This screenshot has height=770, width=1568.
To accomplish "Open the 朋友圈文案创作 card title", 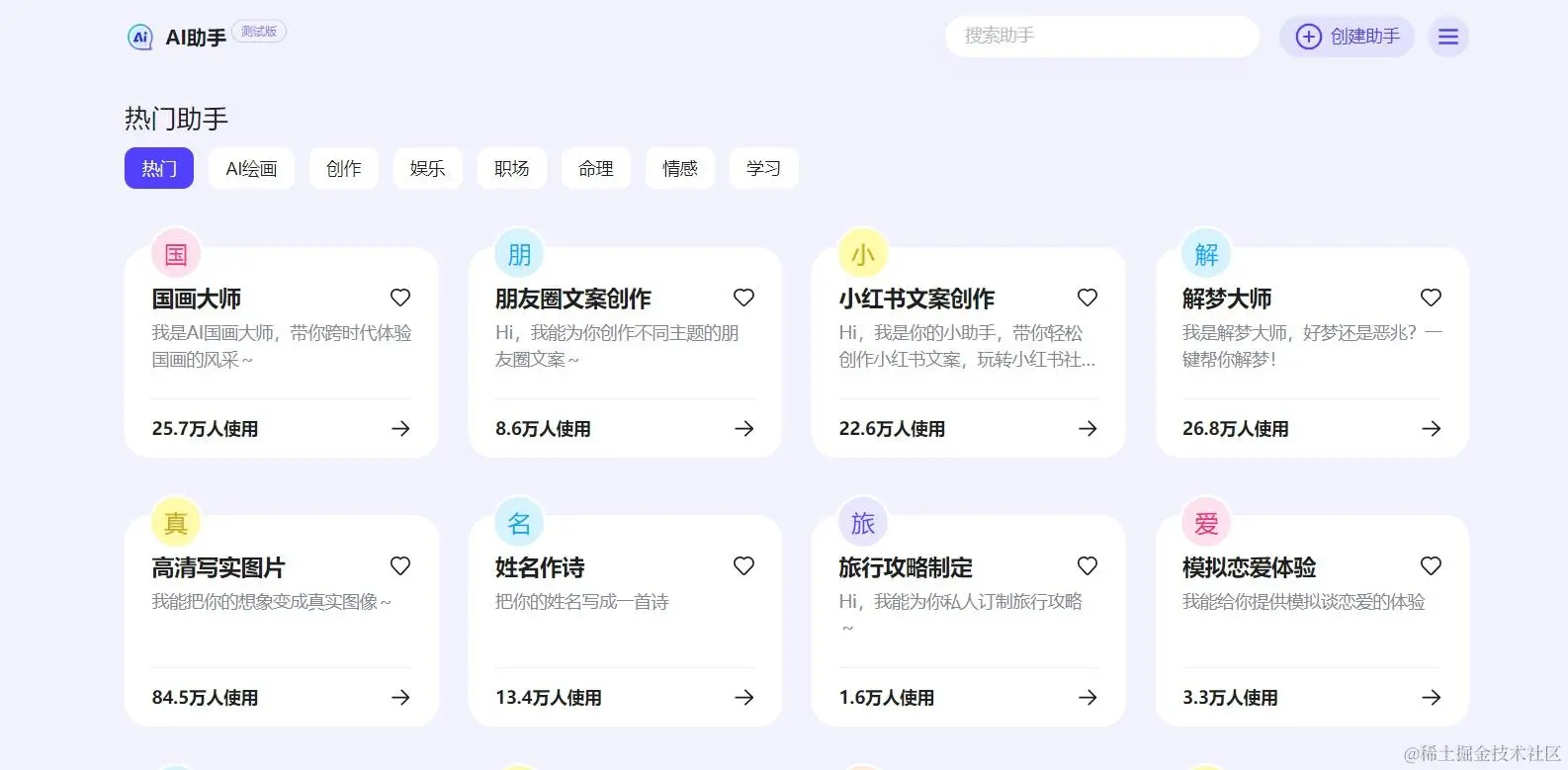I will [573, 299].
